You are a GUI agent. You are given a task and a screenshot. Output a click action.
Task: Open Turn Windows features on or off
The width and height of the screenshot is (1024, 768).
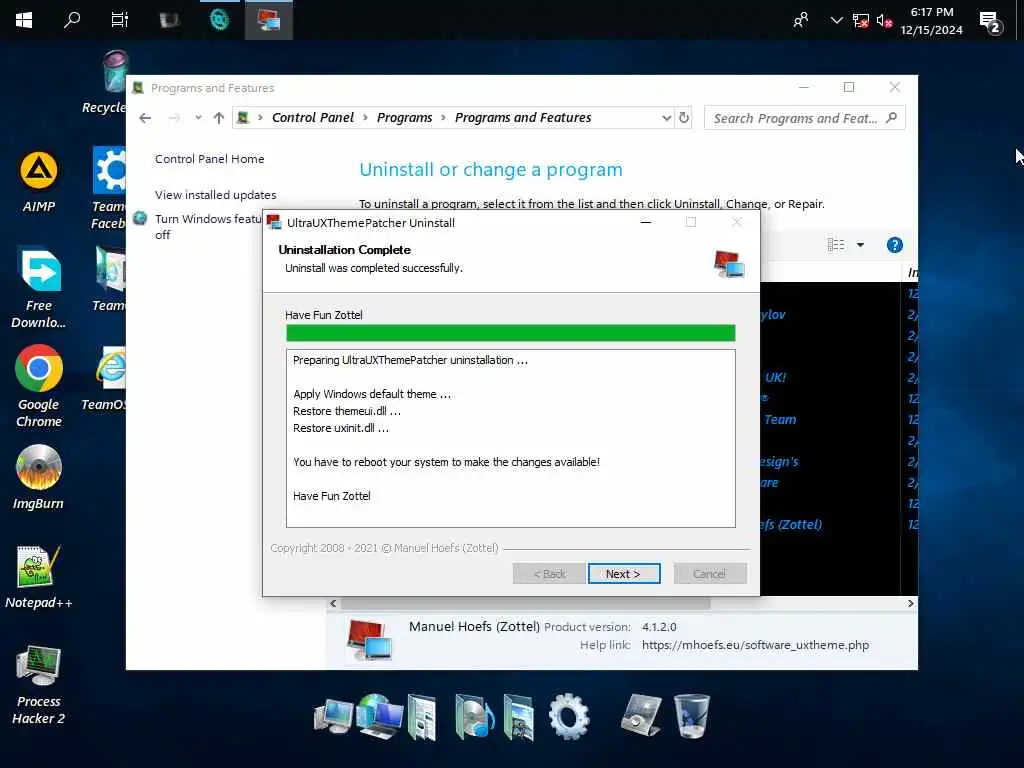tap(208, 226)
